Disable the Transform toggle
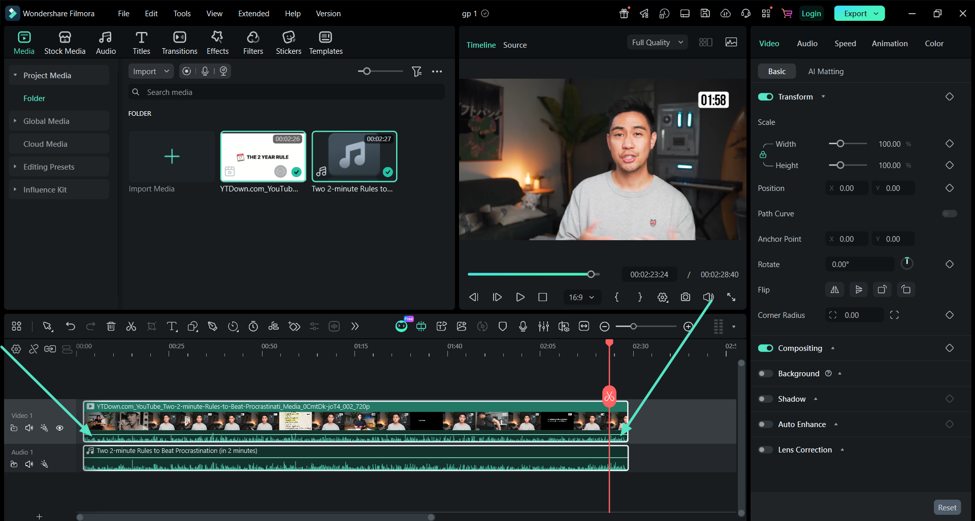Screen dimensions: 975x521 [765, 97]
